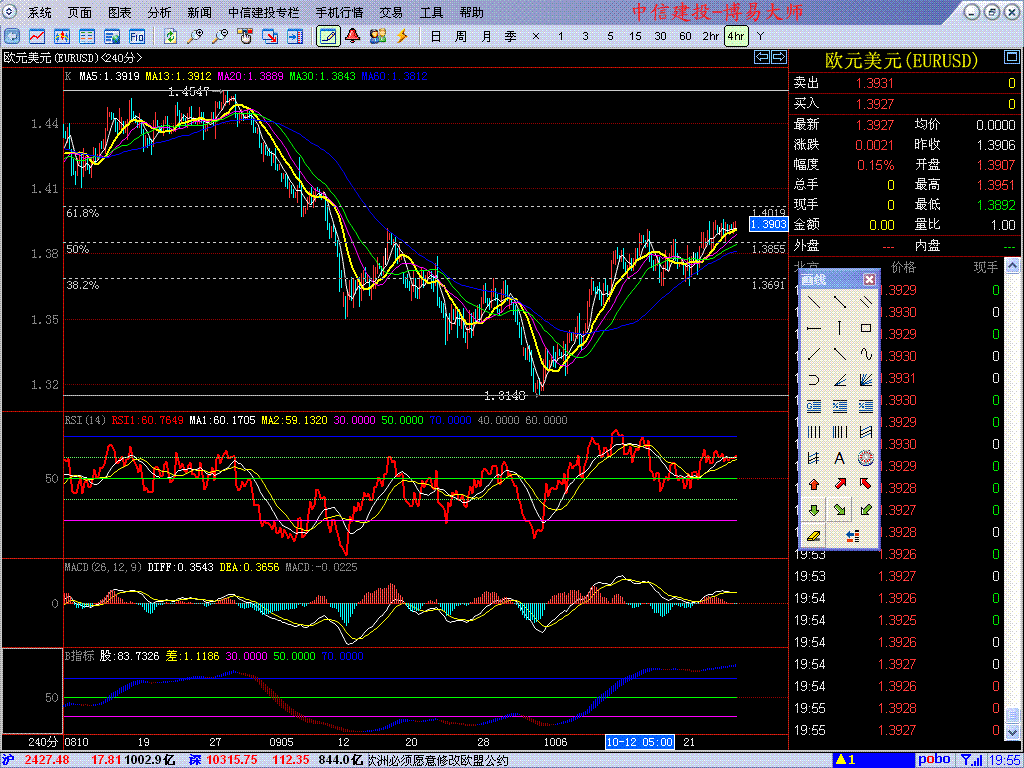The height and width of the screenshot is (768, 1024).
Task: Close the 画线 drawing palette
Action: click(869, 279)
